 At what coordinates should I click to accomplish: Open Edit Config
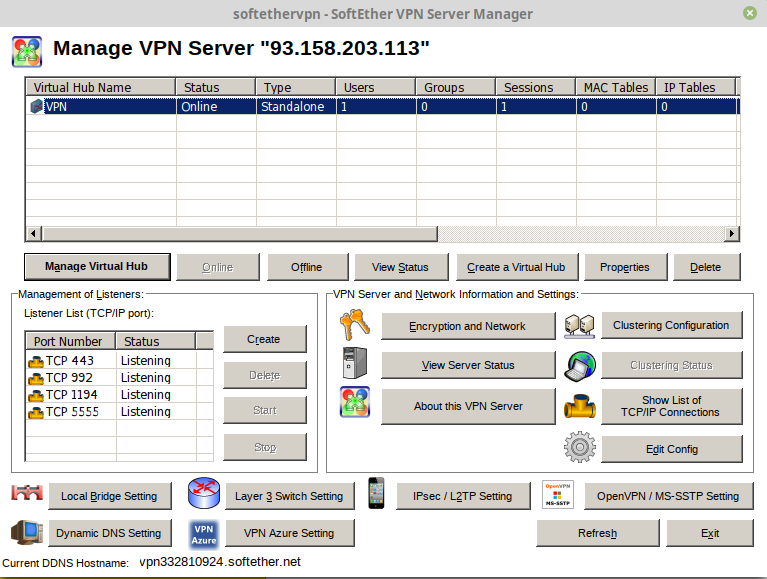[672, 449]
